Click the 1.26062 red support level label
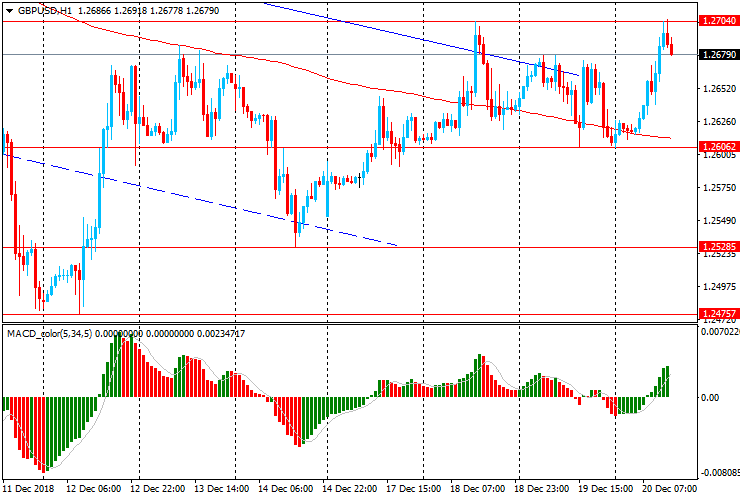Image resolution: width=740 pixels, height=500 pixels. tap(718, 147)
